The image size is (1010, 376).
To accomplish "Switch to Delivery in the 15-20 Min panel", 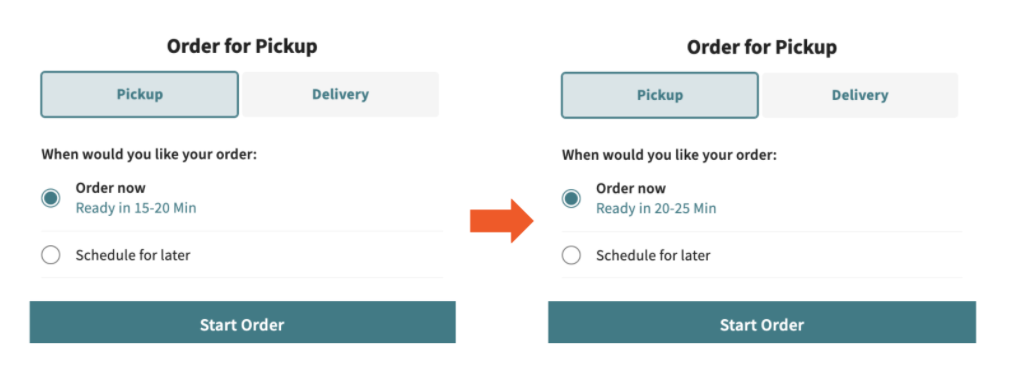I will click(x=341, y=95).
